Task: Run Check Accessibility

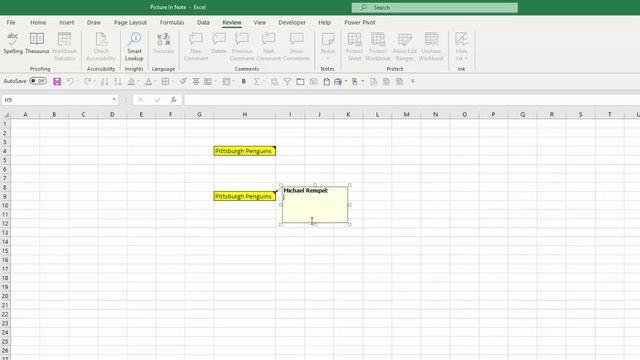Action: coord(101,47)
